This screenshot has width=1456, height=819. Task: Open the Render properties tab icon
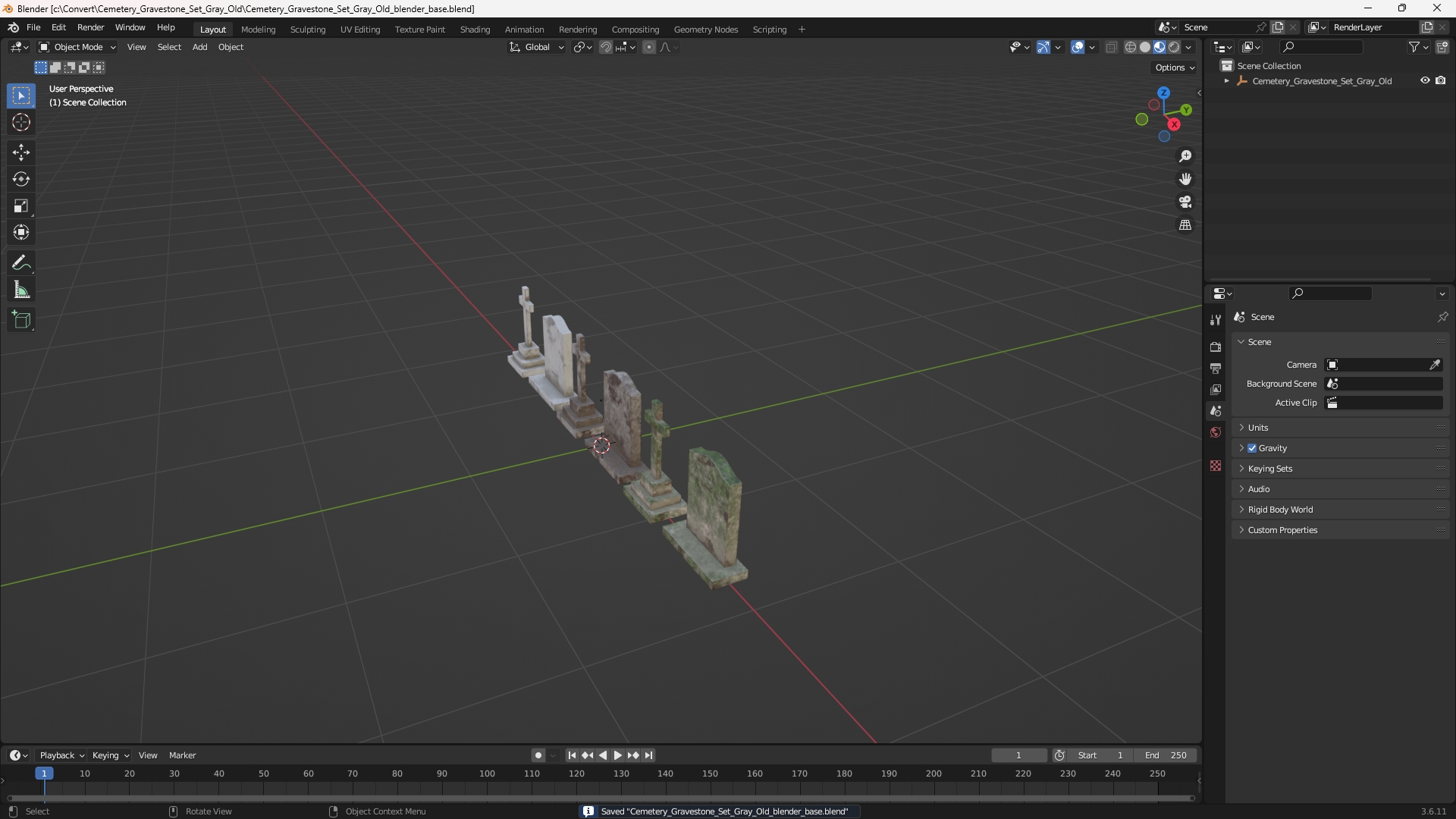pyautogui.click(x=1216, y=347)
